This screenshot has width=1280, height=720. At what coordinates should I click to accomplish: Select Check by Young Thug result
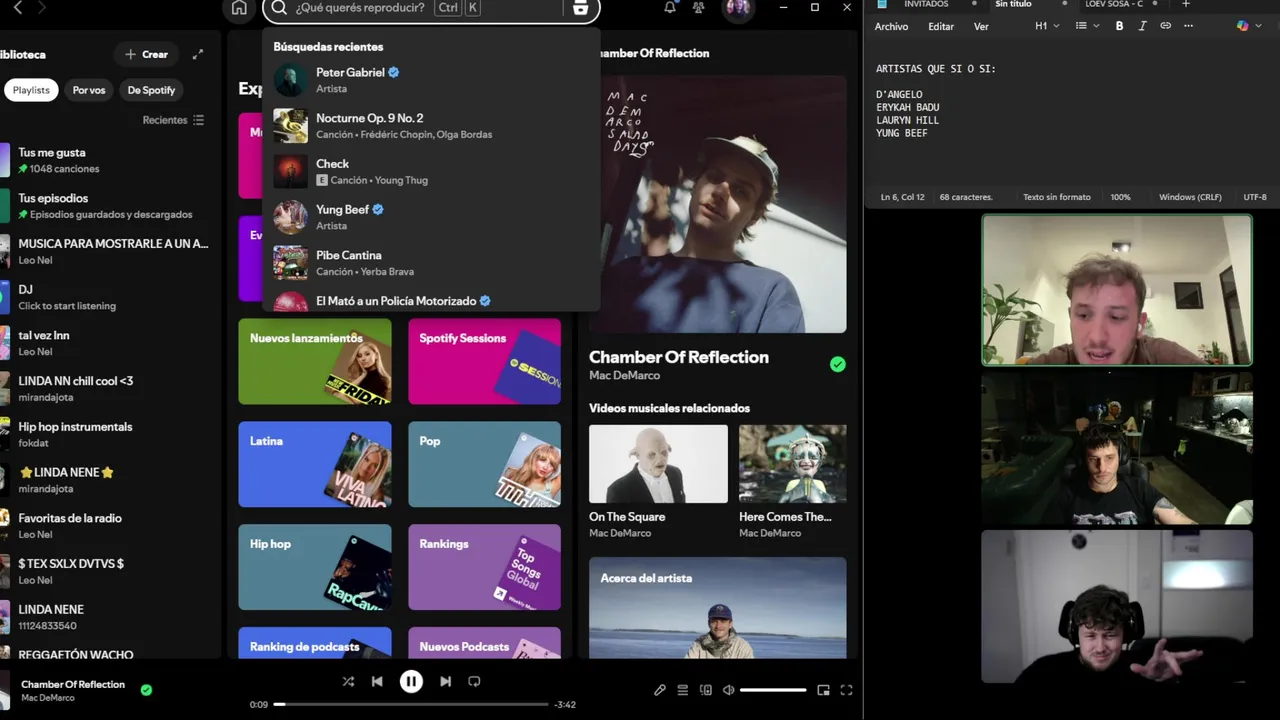[431, 172]
